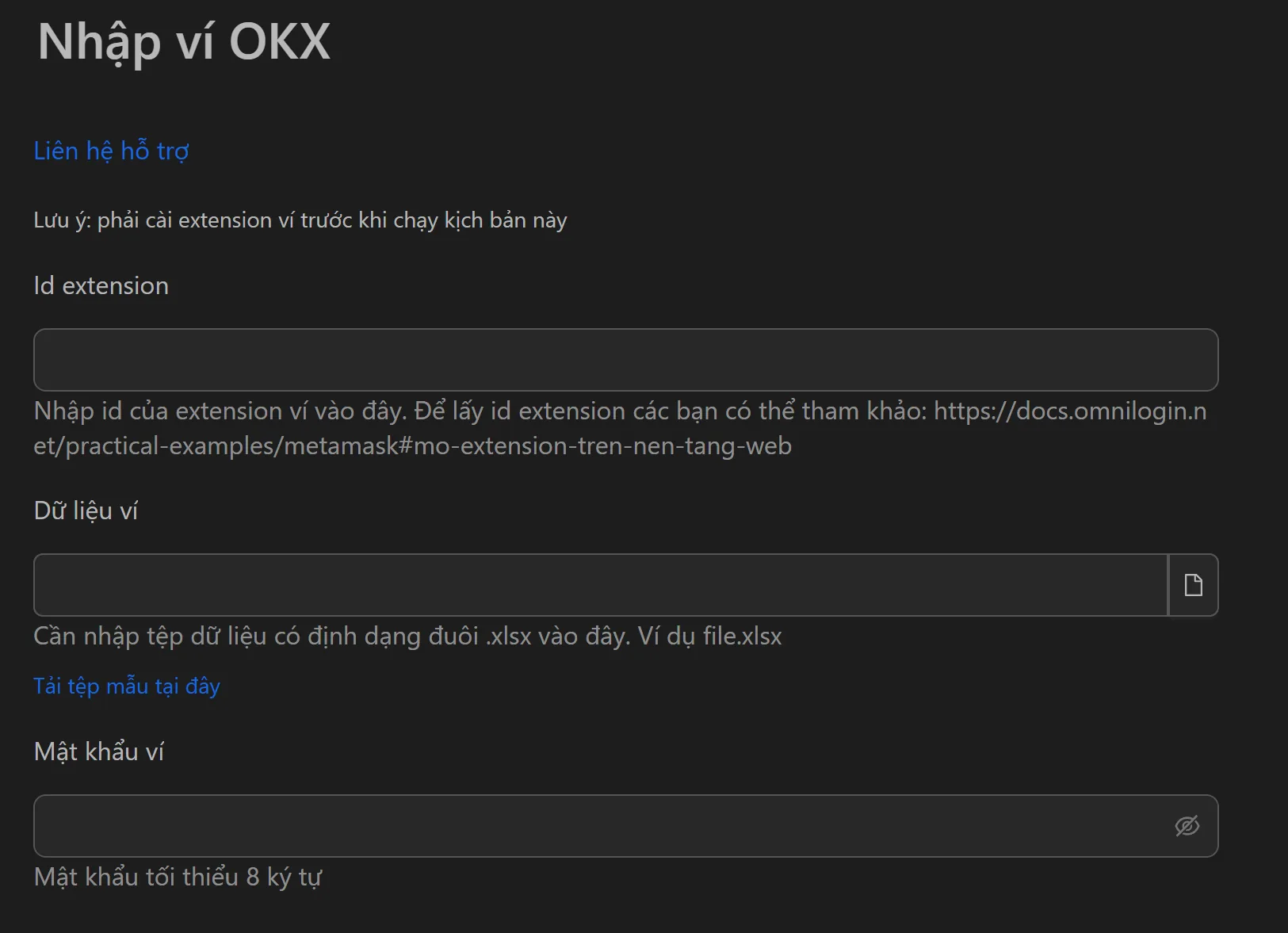Click the Lưu ý extension note text
The image size is (1288, 933).
300,220
